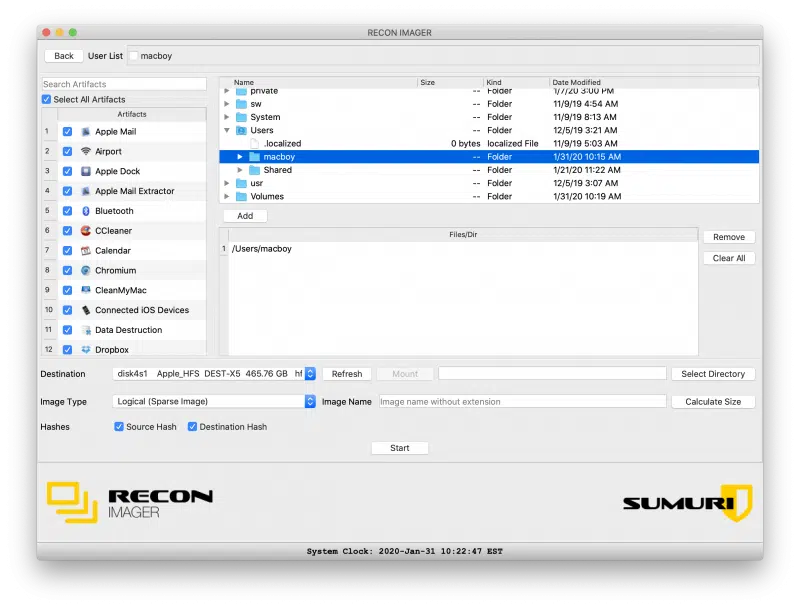Screen dimensions: 800x609
Task: Expand the usr folder
Action: (x=227, y=183)
